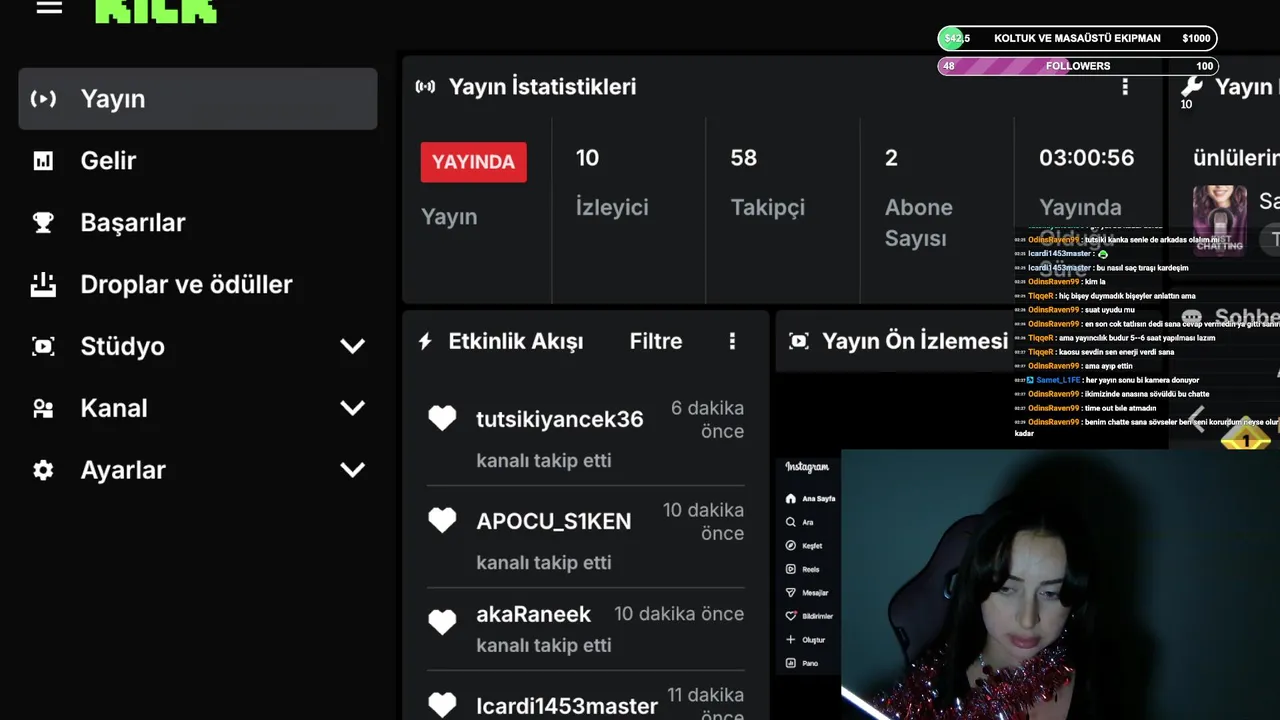Click Instagram Mesajlar in preview

coord(807,593)
